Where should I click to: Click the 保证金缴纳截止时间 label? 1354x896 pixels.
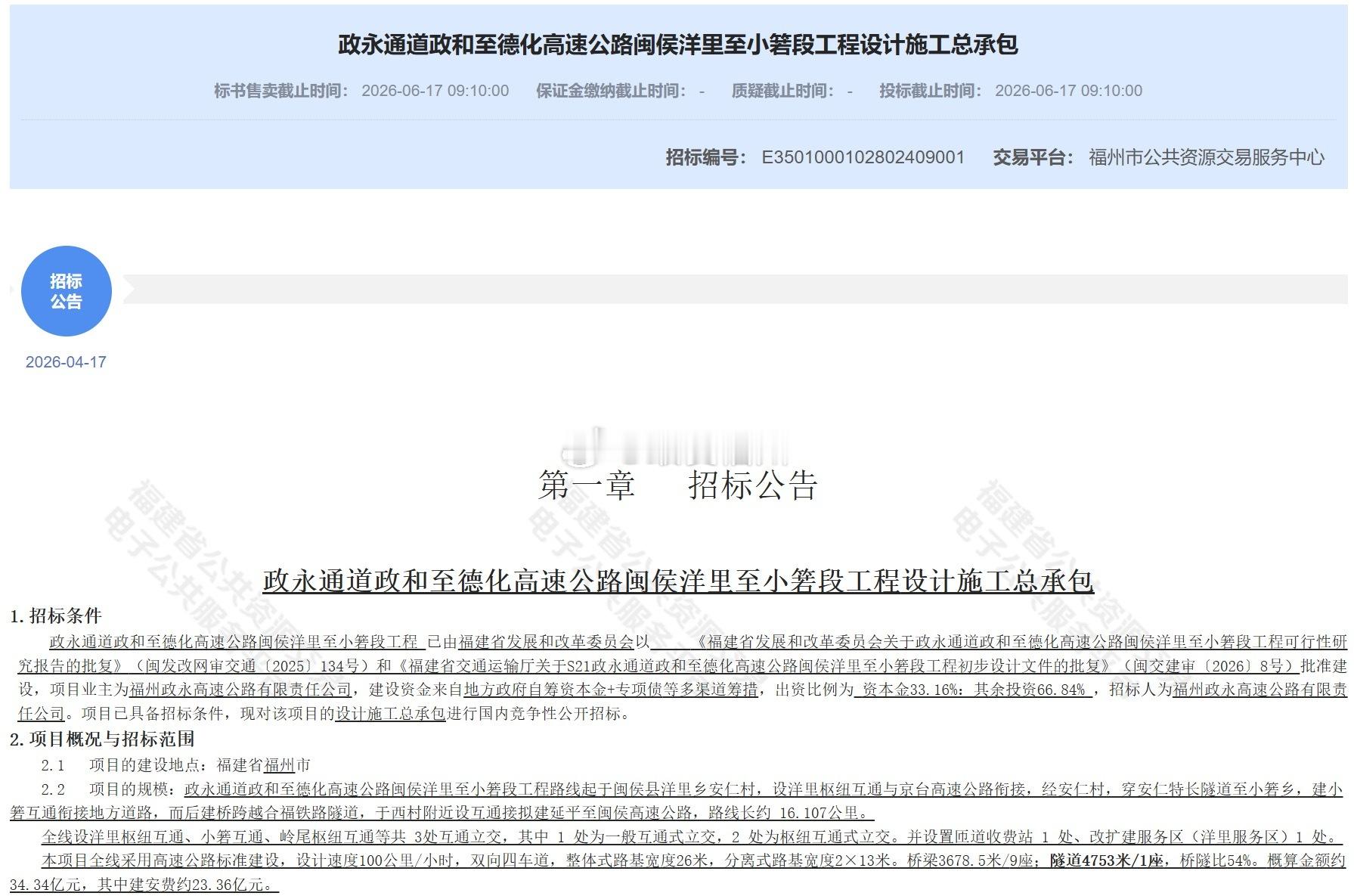click(611, 91)
